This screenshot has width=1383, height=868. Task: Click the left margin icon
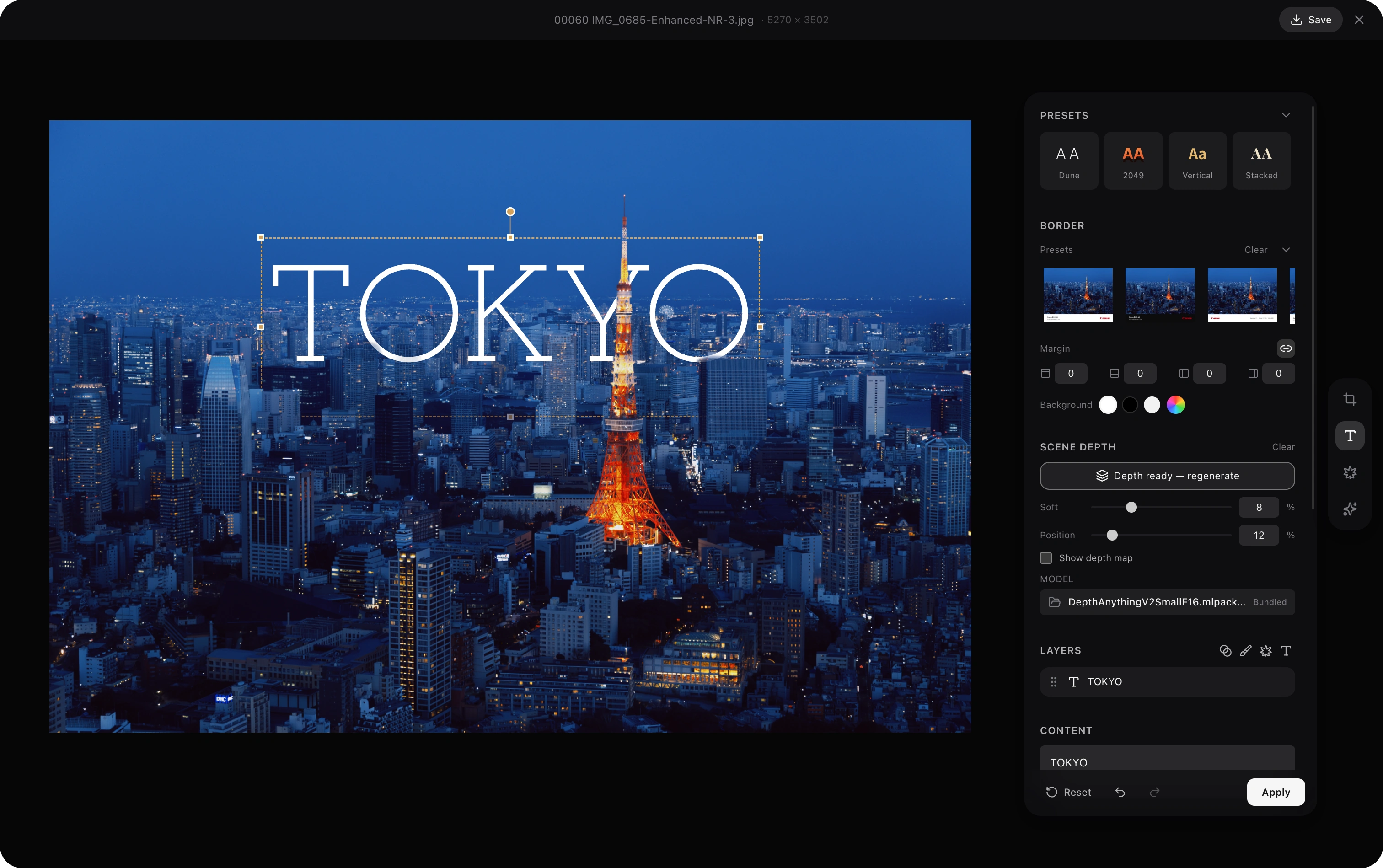[1184, 373]
